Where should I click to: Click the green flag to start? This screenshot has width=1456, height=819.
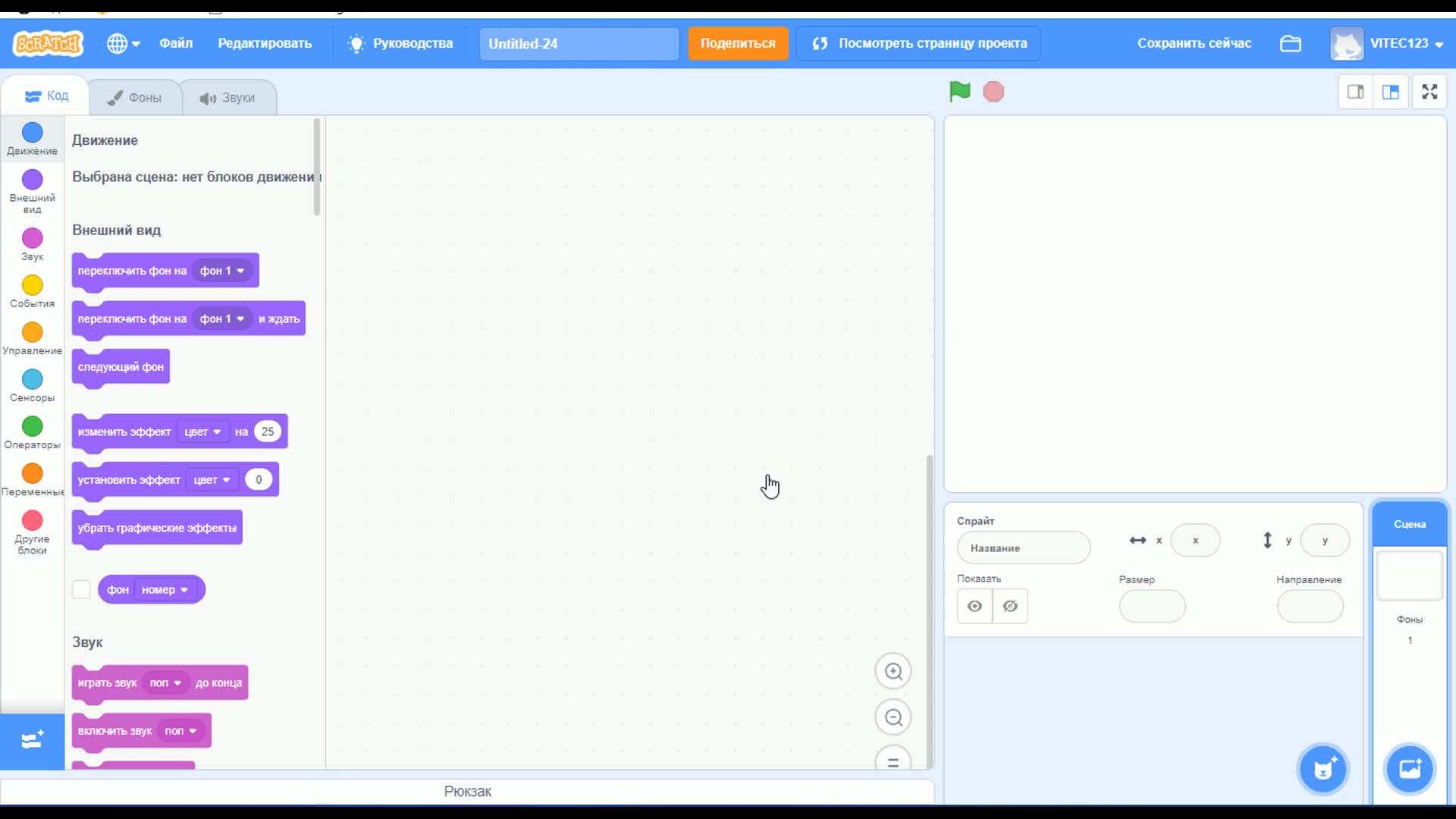click(959, 92)
